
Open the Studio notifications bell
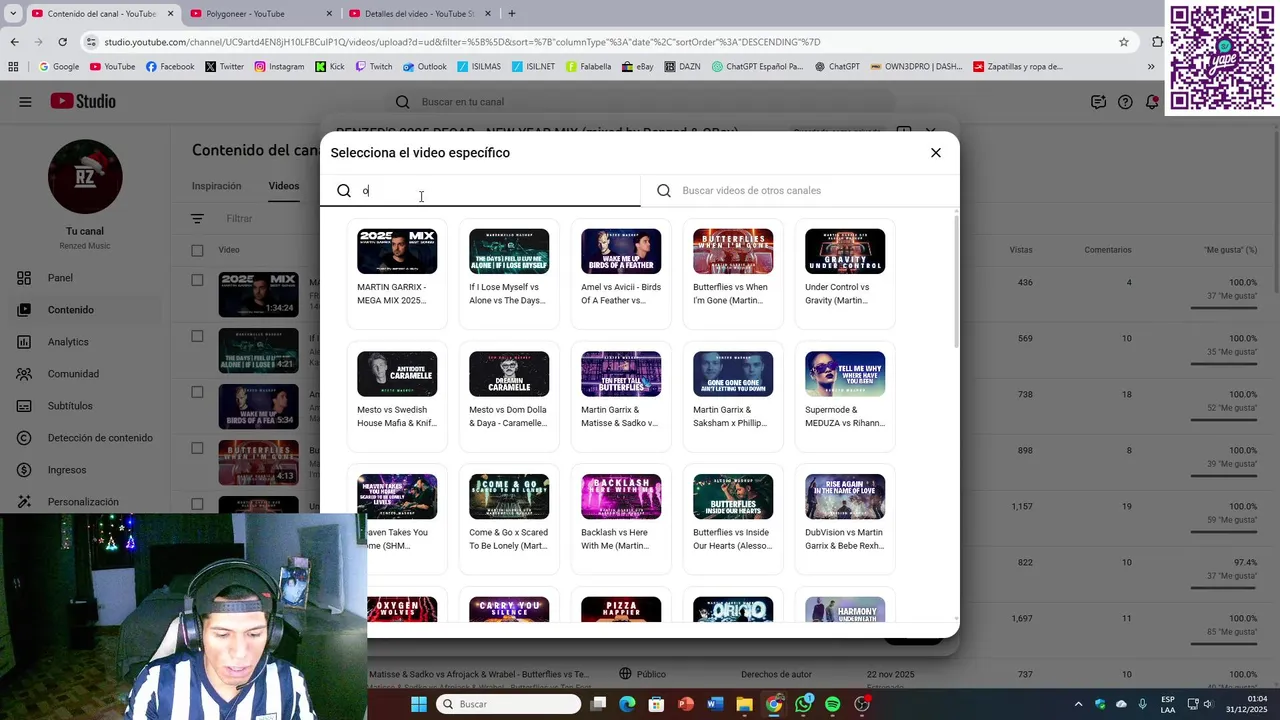[1152, 102]
